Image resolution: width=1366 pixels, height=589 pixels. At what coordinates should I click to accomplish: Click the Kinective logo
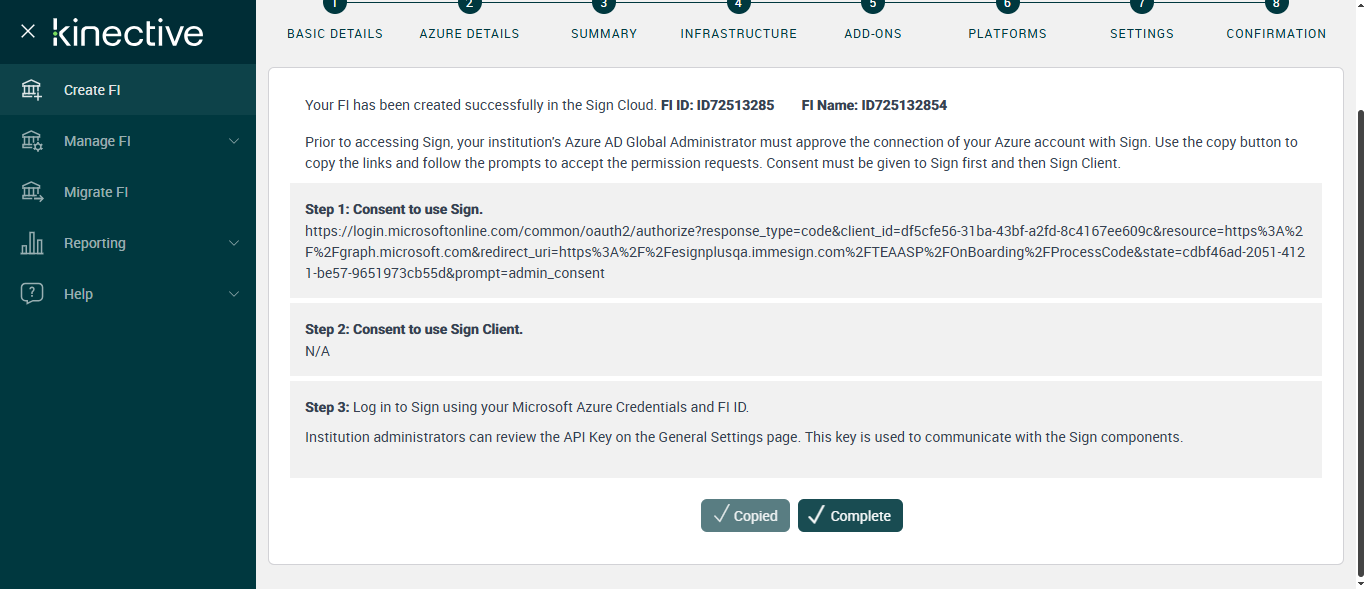coord(128,32)
